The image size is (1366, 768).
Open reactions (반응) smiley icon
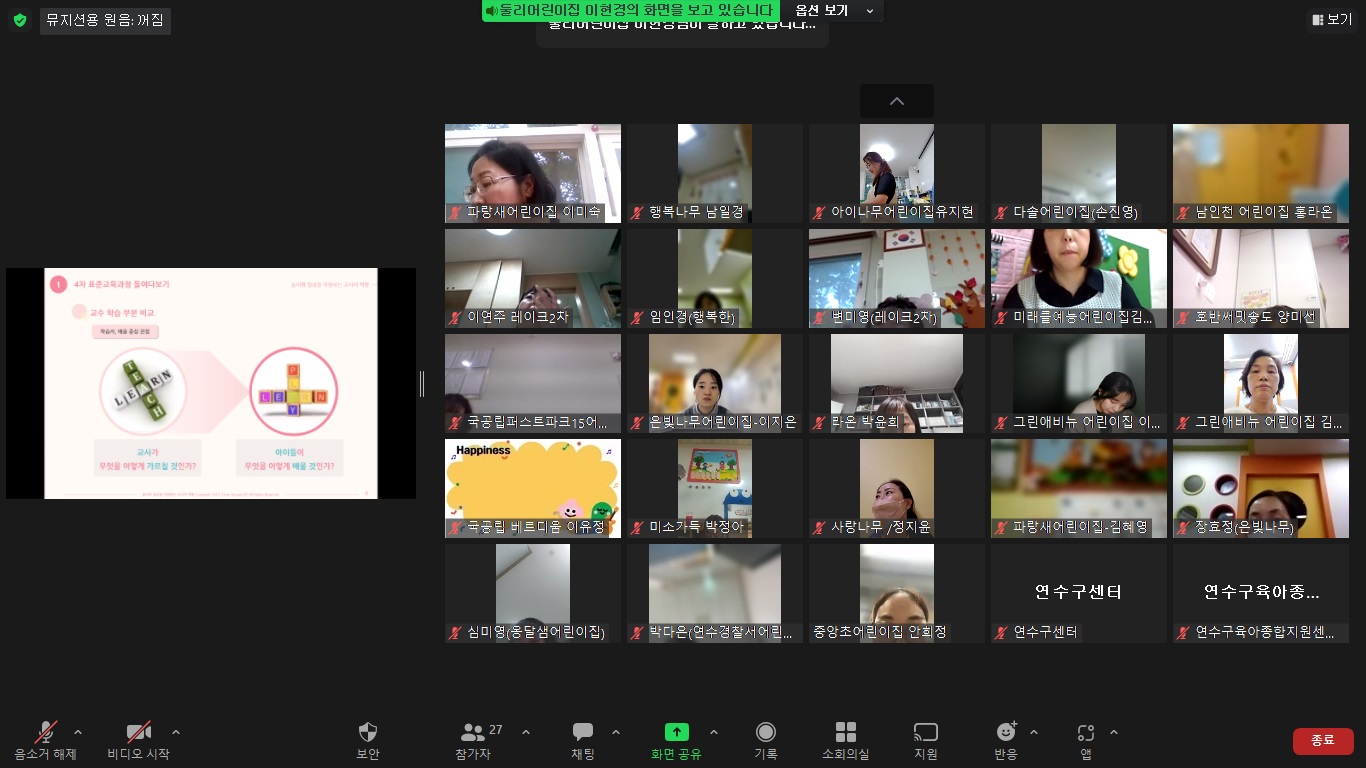click(1006, 732)
